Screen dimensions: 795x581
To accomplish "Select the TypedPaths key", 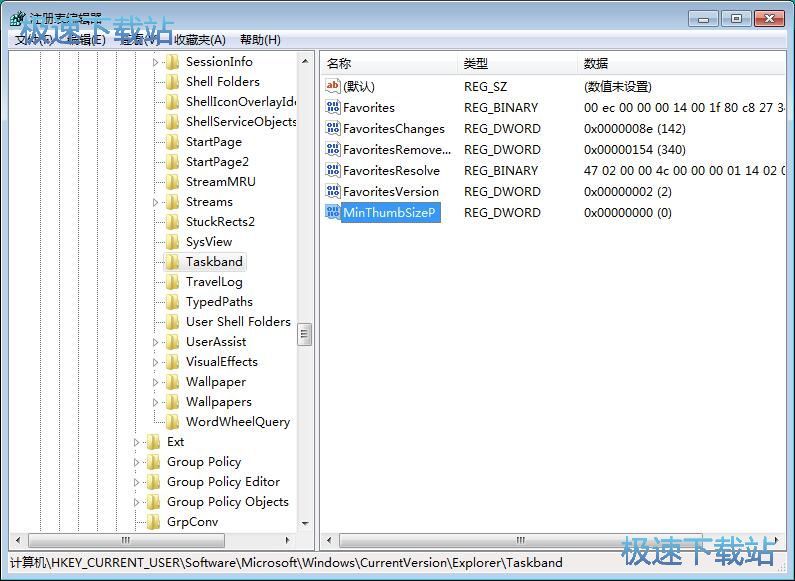I will [x=219, y=302].
